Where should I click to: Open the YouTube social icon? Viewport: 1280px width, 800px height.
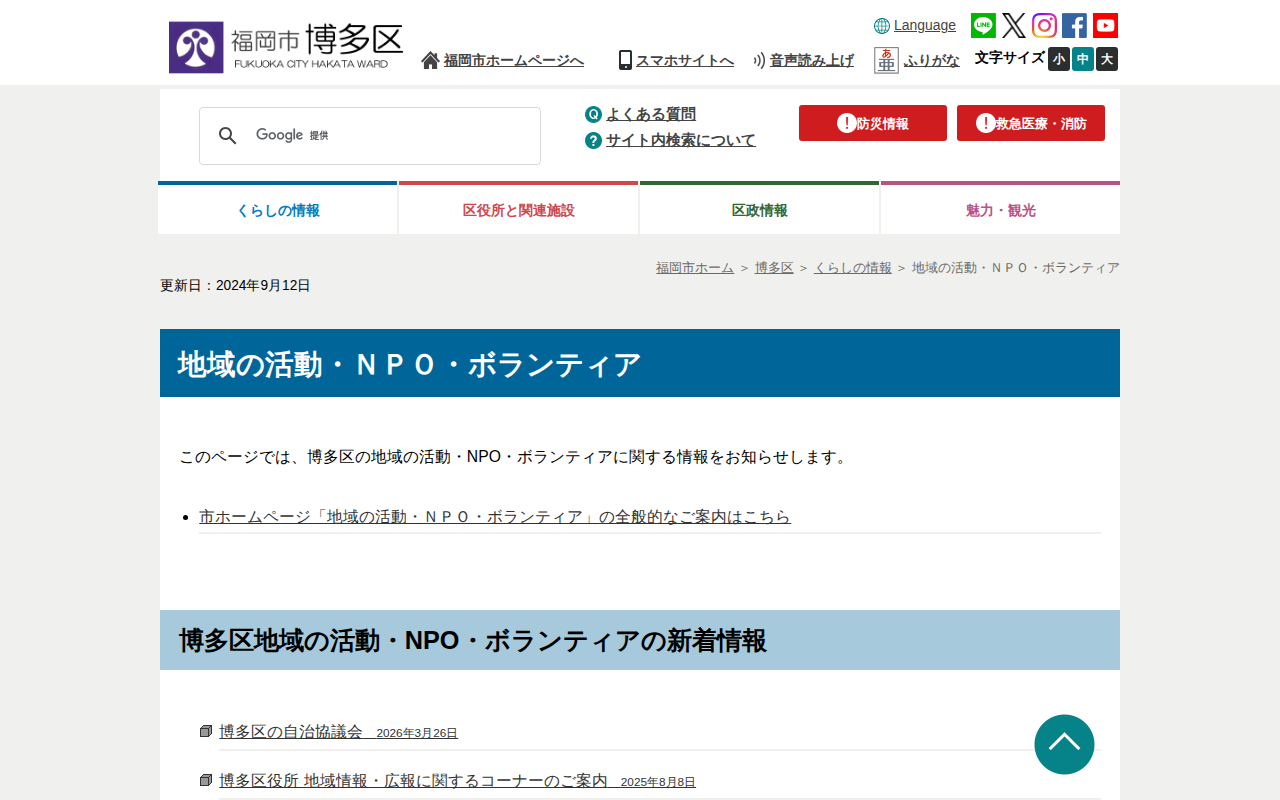tap(1105, 25)
